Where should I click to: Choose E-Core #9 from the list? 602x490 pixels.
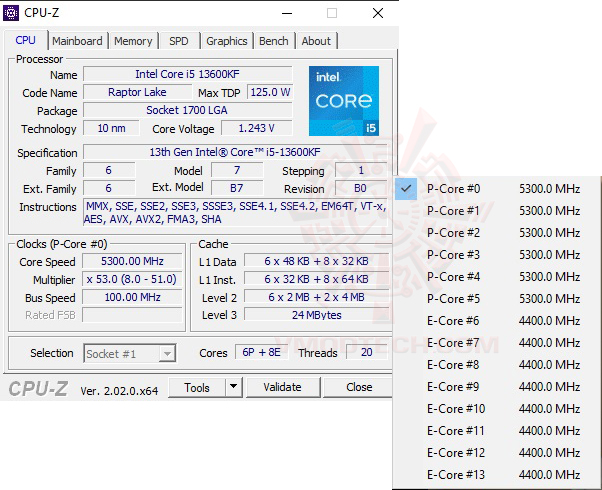click(498, 387)
